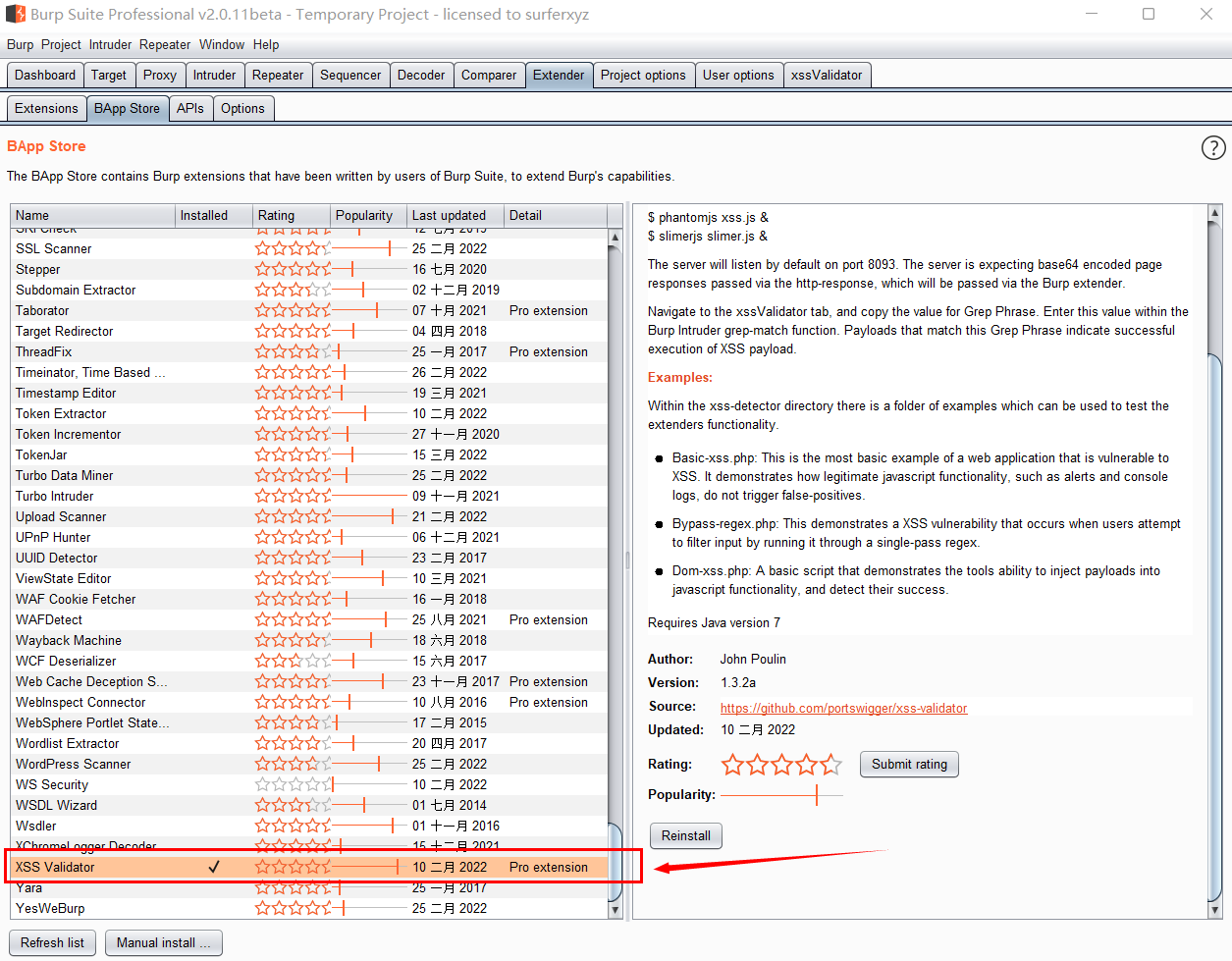Click the detail pane scroll-up arrow

click(1215, 213)
